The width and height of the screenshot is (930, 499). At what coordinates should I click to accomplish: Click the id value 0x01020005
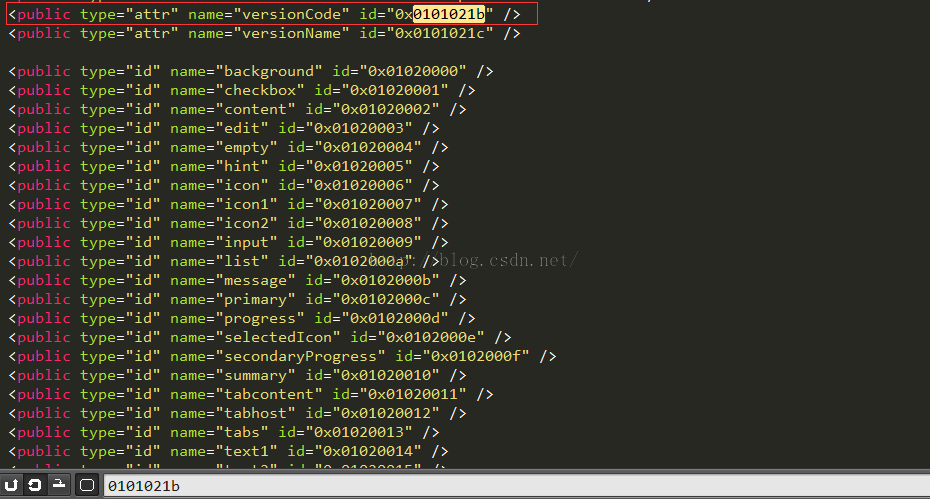(x=359, y=166)
